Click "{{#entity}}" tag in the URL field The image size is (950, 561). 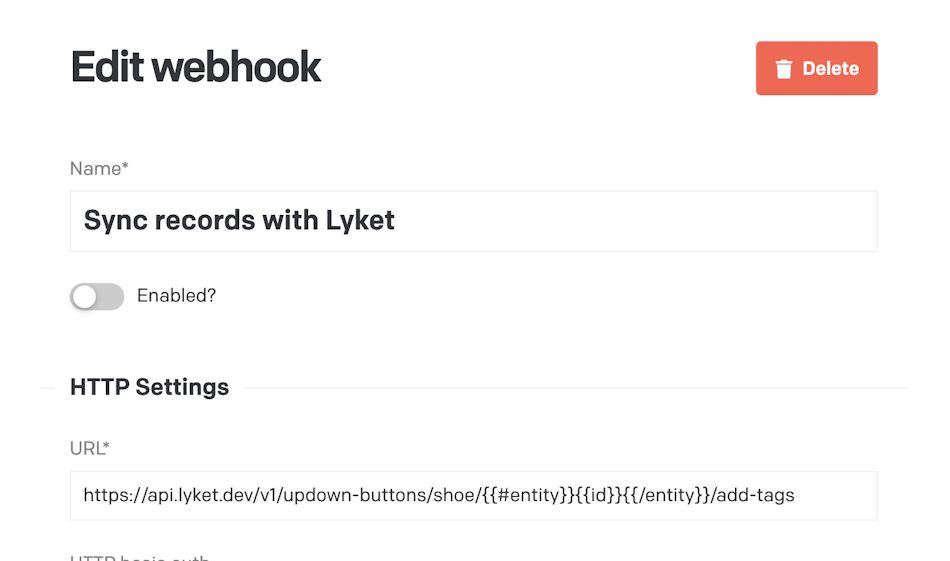(528, 496)
